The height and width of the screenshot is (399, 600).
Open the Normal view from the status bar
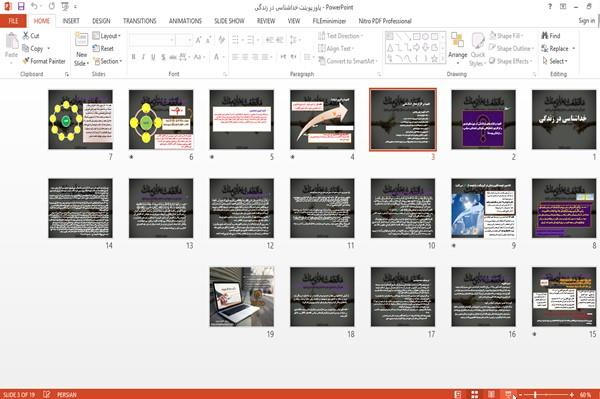click(x=458, y=394)
